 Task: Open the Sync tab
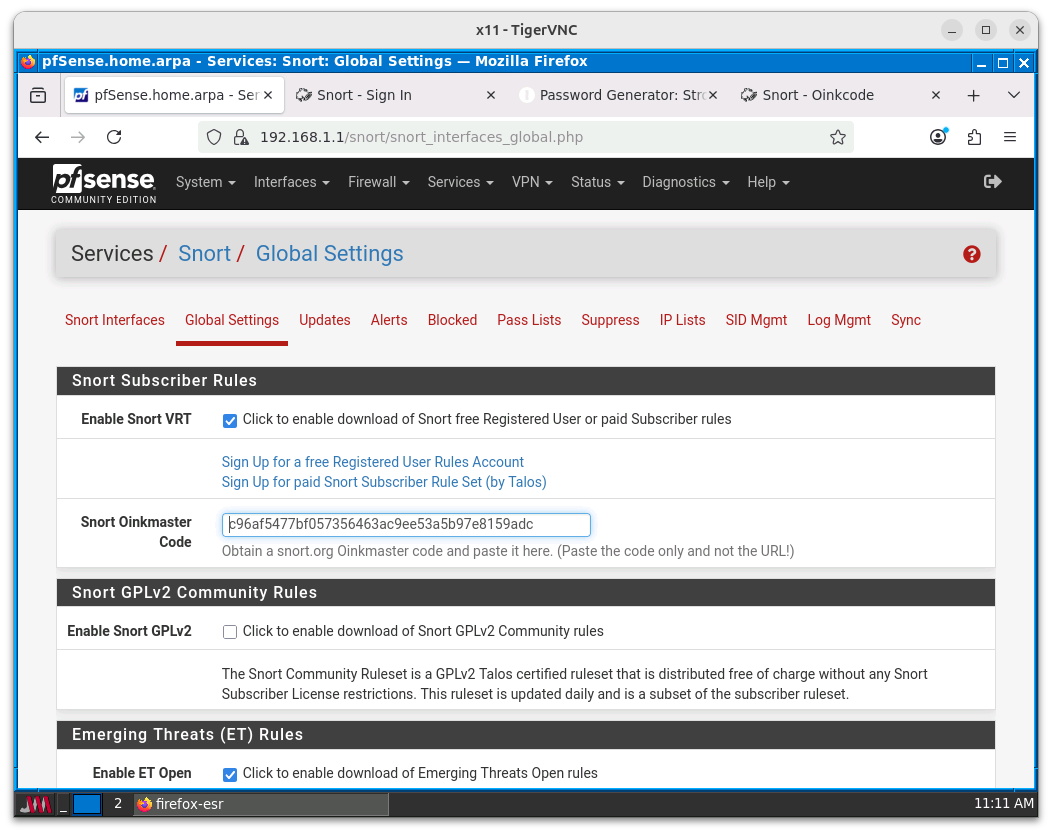906,320
